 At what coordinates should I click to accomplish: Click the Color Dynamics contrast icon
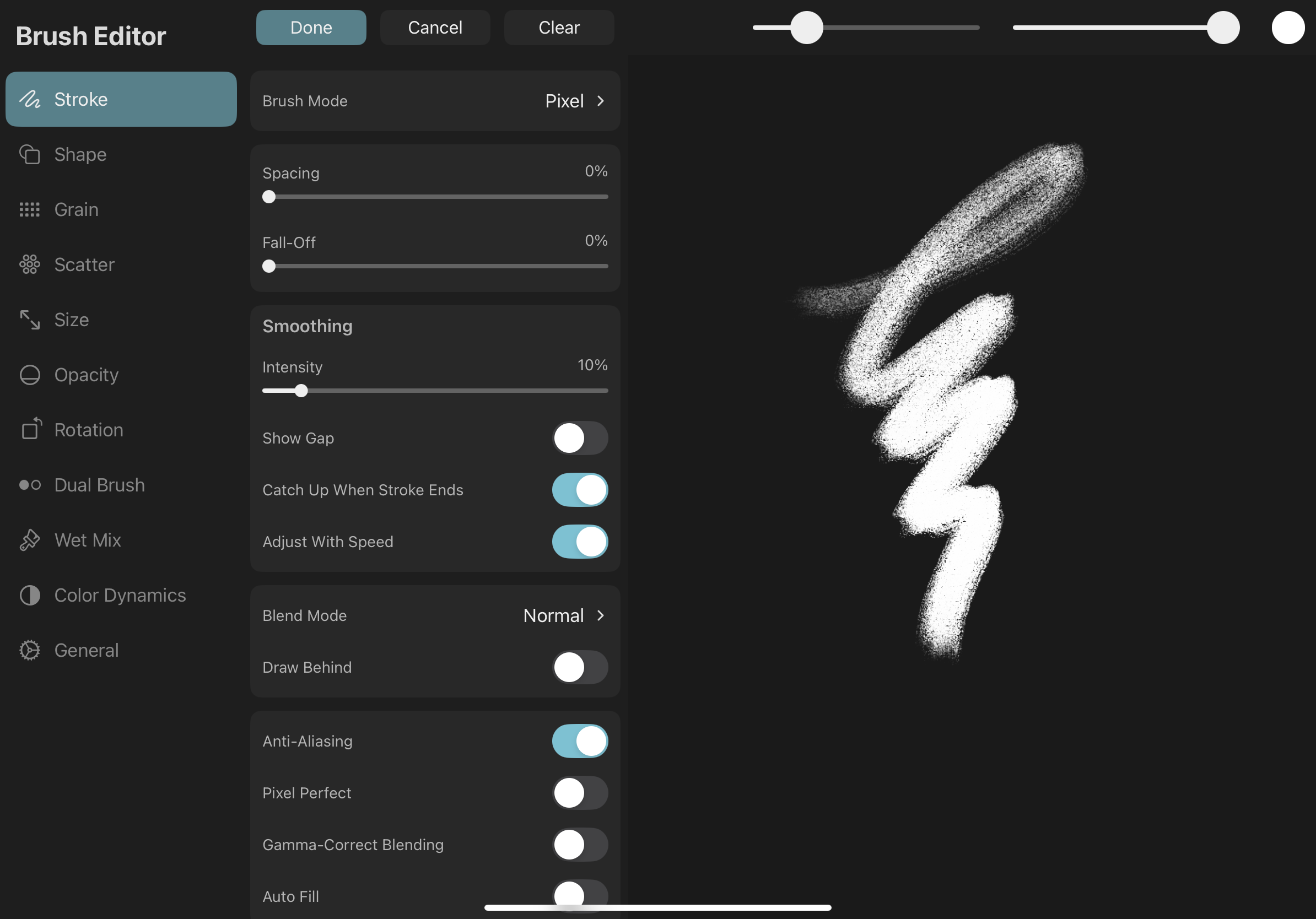(x=30, y=595)
